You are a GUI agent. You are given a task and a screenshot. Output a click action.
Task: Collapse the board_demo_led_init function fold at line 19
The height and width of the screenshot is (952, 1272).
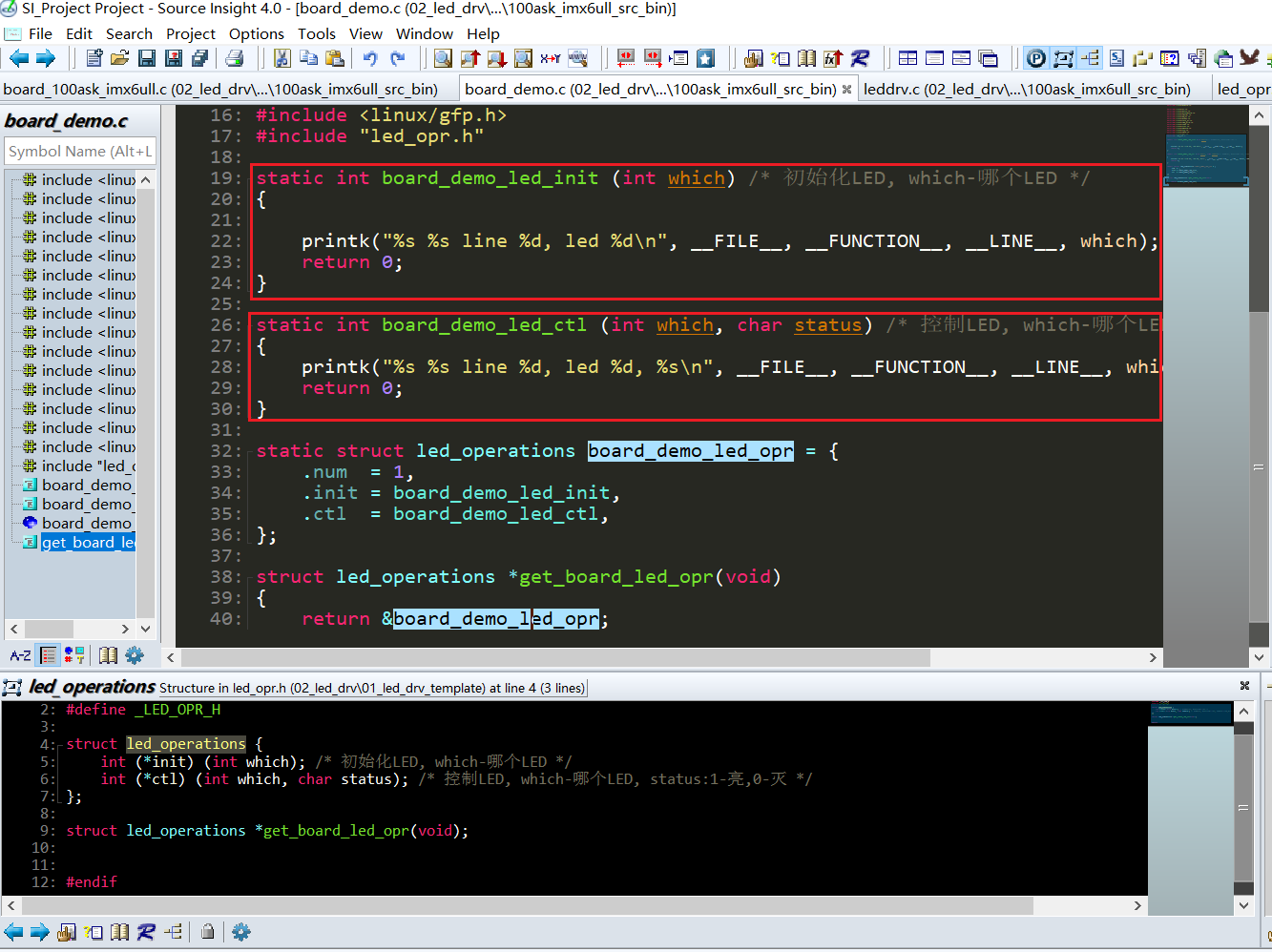(250, 178)
